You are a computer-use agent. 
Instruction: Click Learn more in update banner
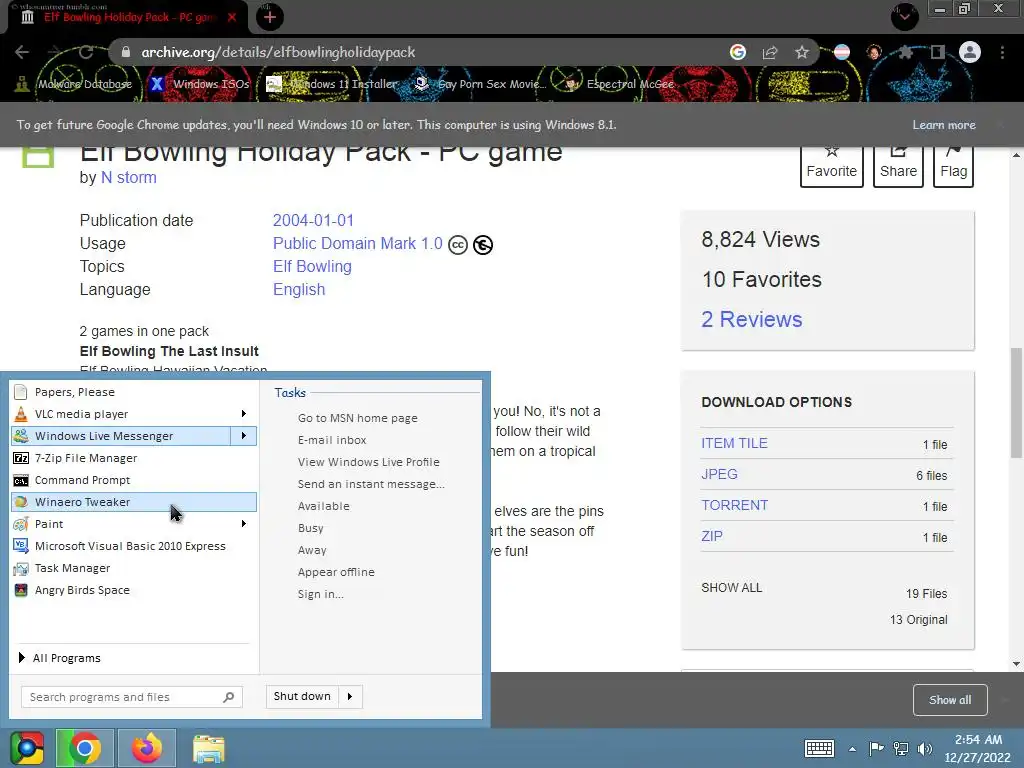[x=944, y=125]
